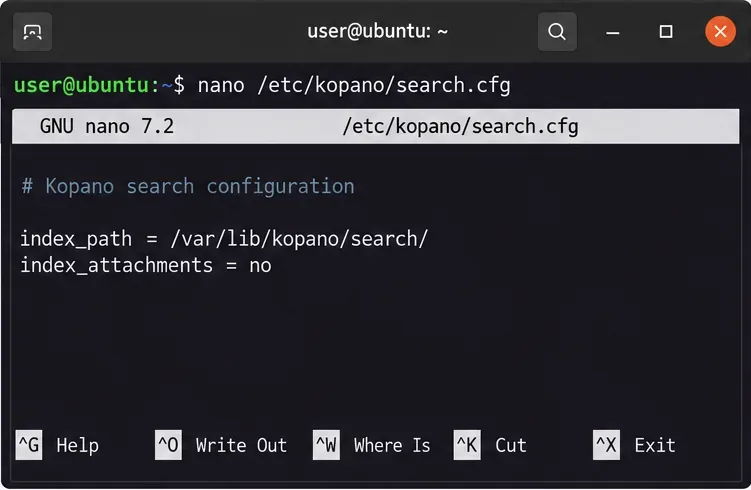Select the Where Is label
Image resolution: width=751 pixels, height=490 pixels.
click(392, 445)
